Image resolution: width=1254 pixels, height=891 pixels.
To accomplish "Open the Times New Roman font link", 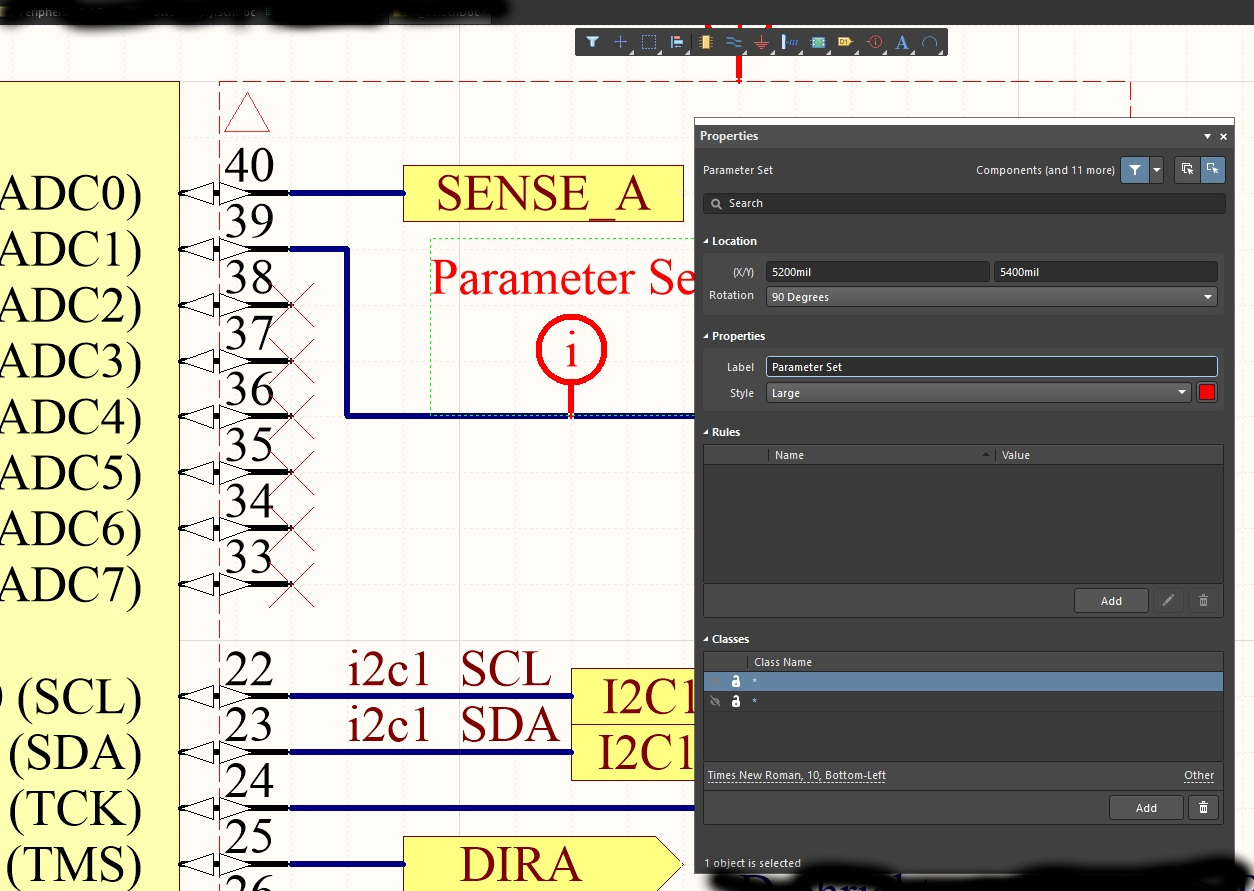I will click(x=796, y=776).
